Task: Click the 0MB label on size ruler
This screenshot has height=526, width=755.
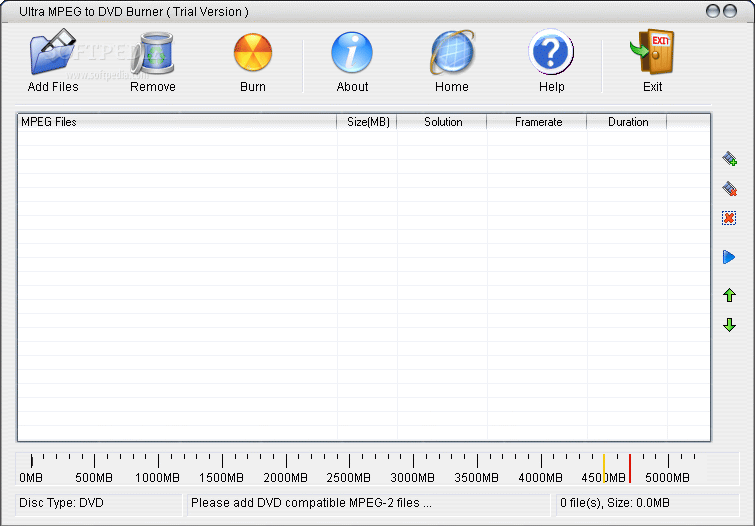Action: click(x=31, y=478)
